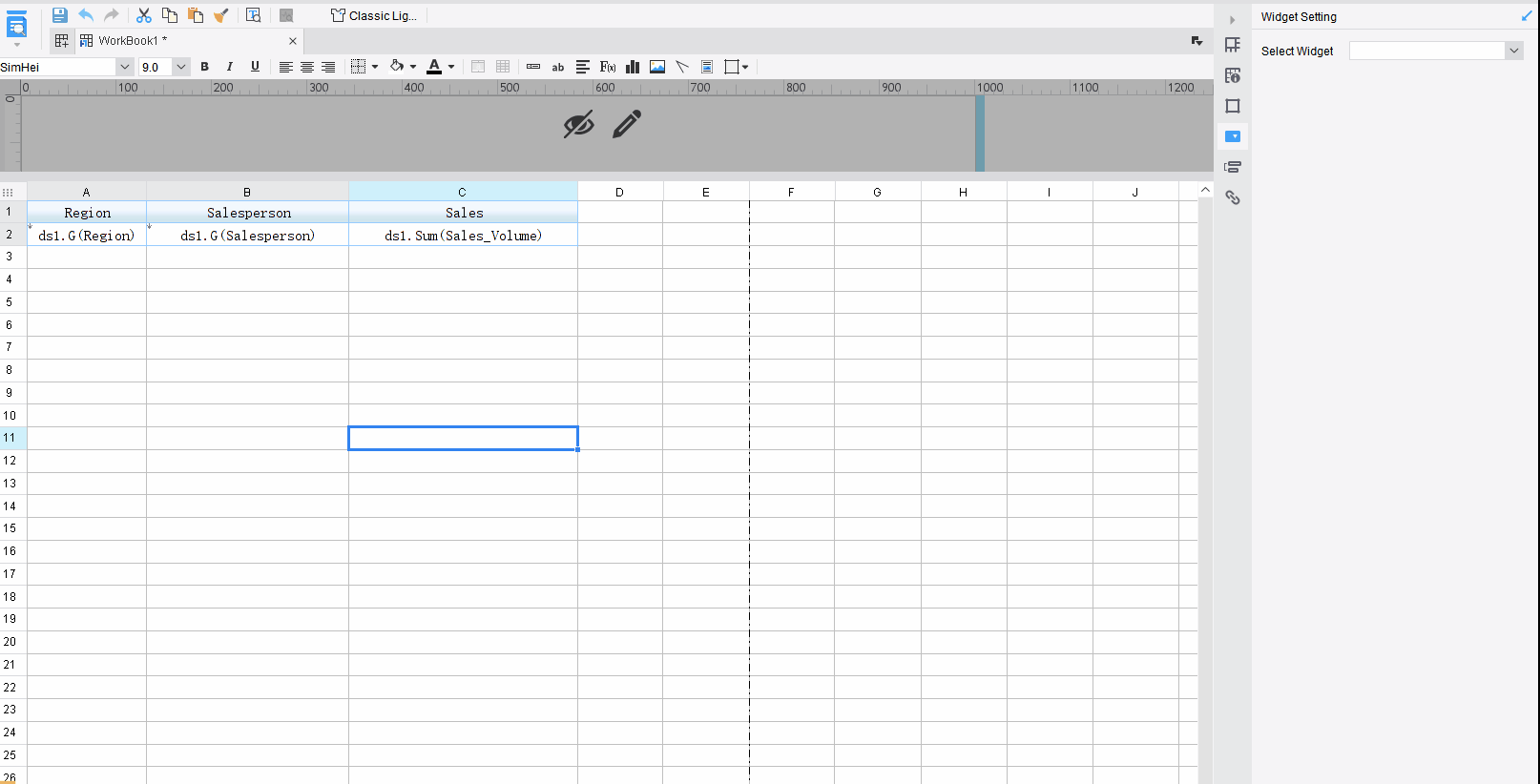Select cell 'ds1.G(Salesperson)'

coord(247,236)
